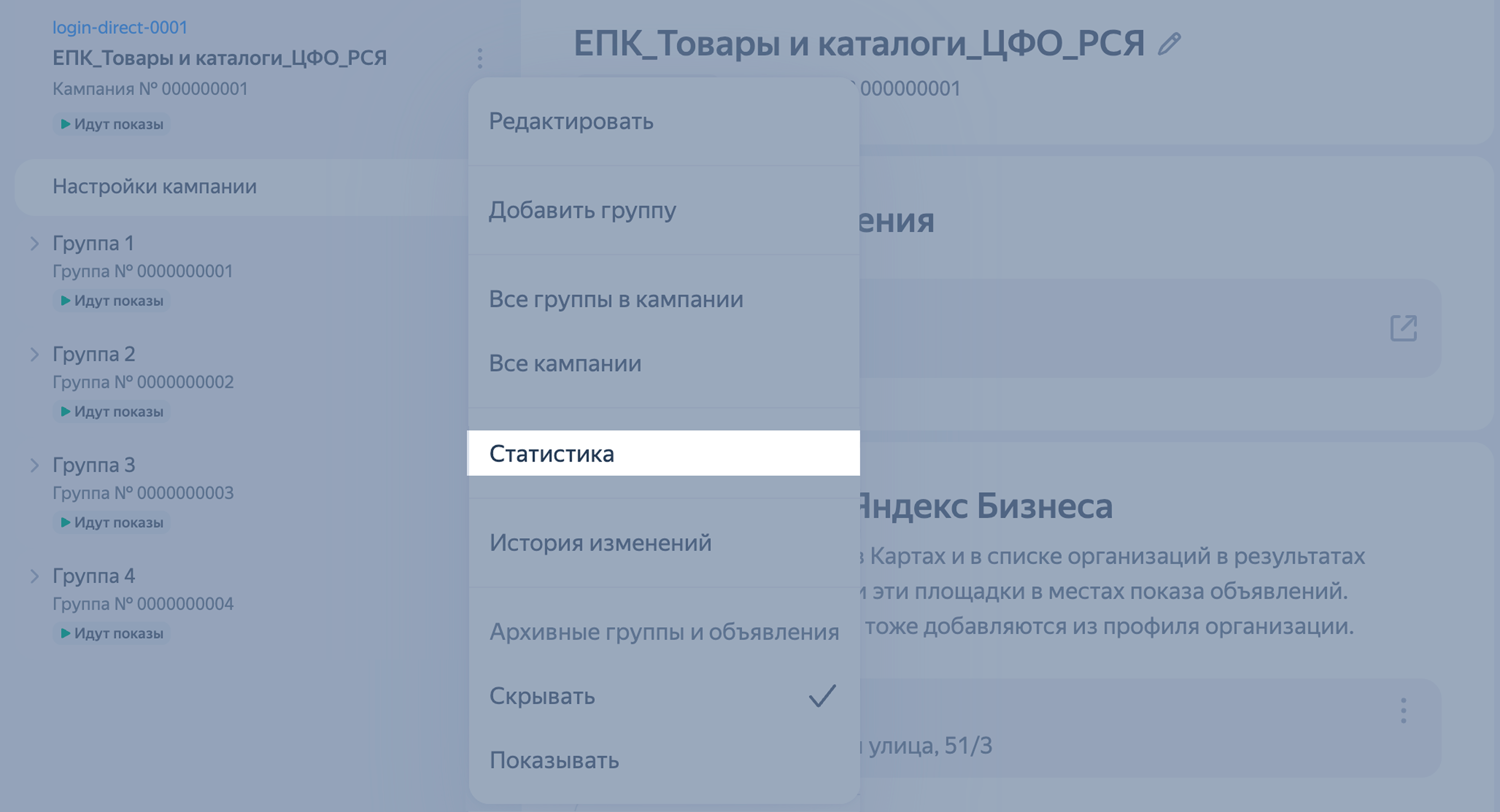Select Показывать option for archived groups
The height and width of the screenshot is (812, 1500).
664,760
